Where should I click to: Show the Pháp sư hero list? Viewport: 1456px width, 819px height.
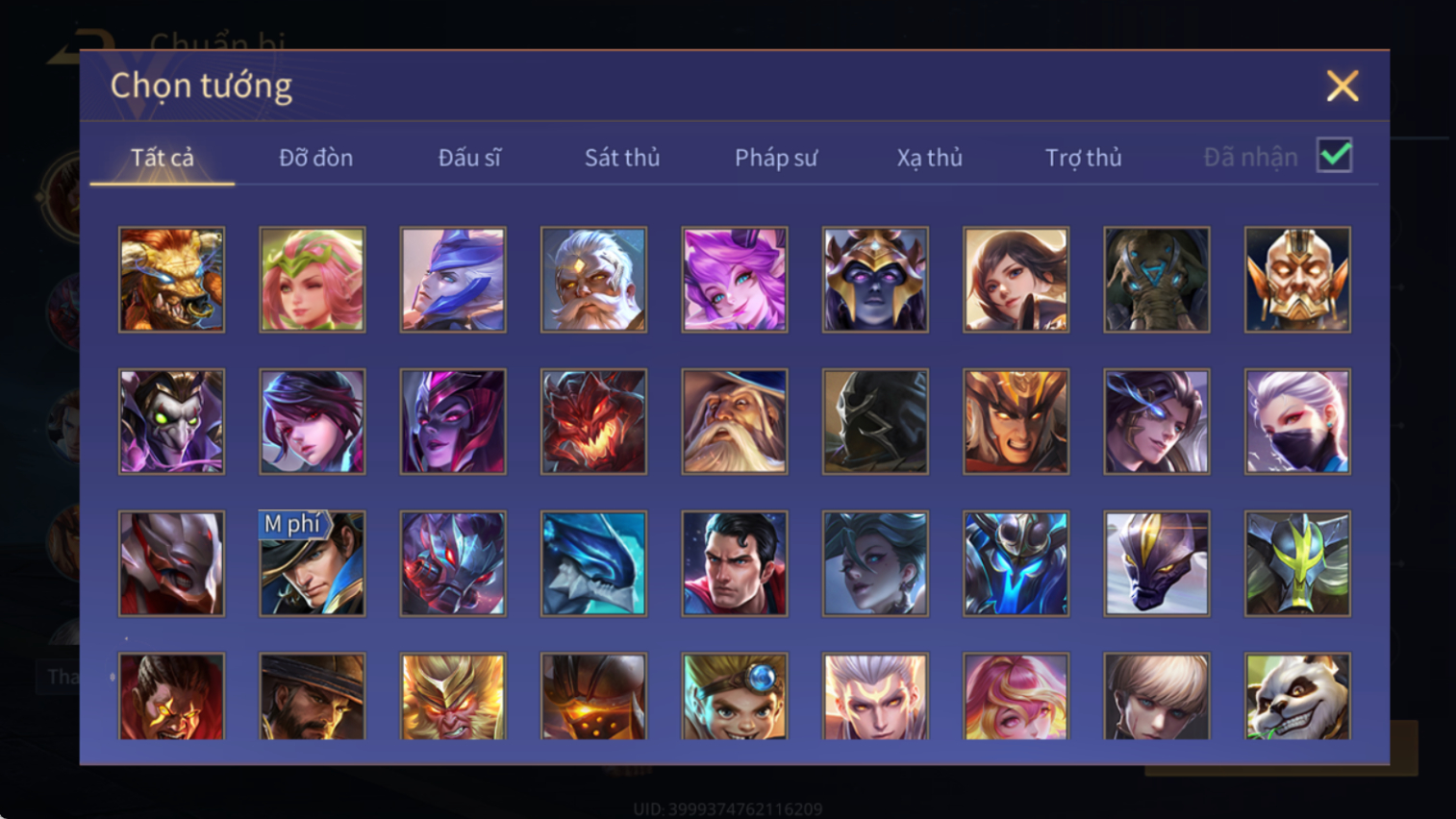point(776,158)
